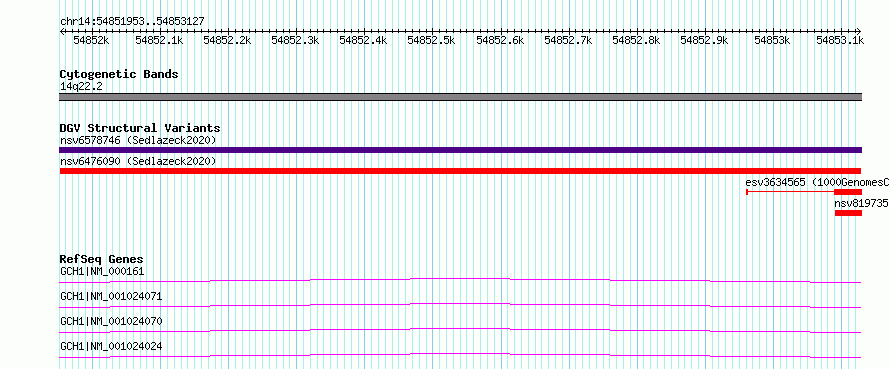
Task: Click the 54852.8k ruler tick label
Action: pos(636,40)
